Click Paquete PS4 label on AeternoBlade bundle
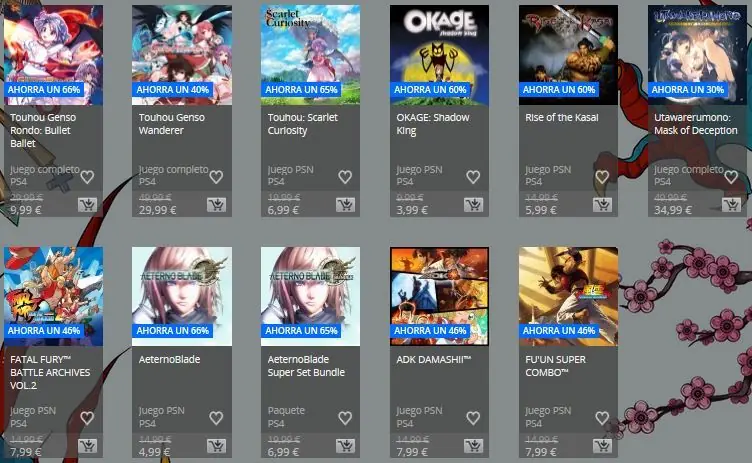This screenshot has width=752, height=463. [286, 417]
